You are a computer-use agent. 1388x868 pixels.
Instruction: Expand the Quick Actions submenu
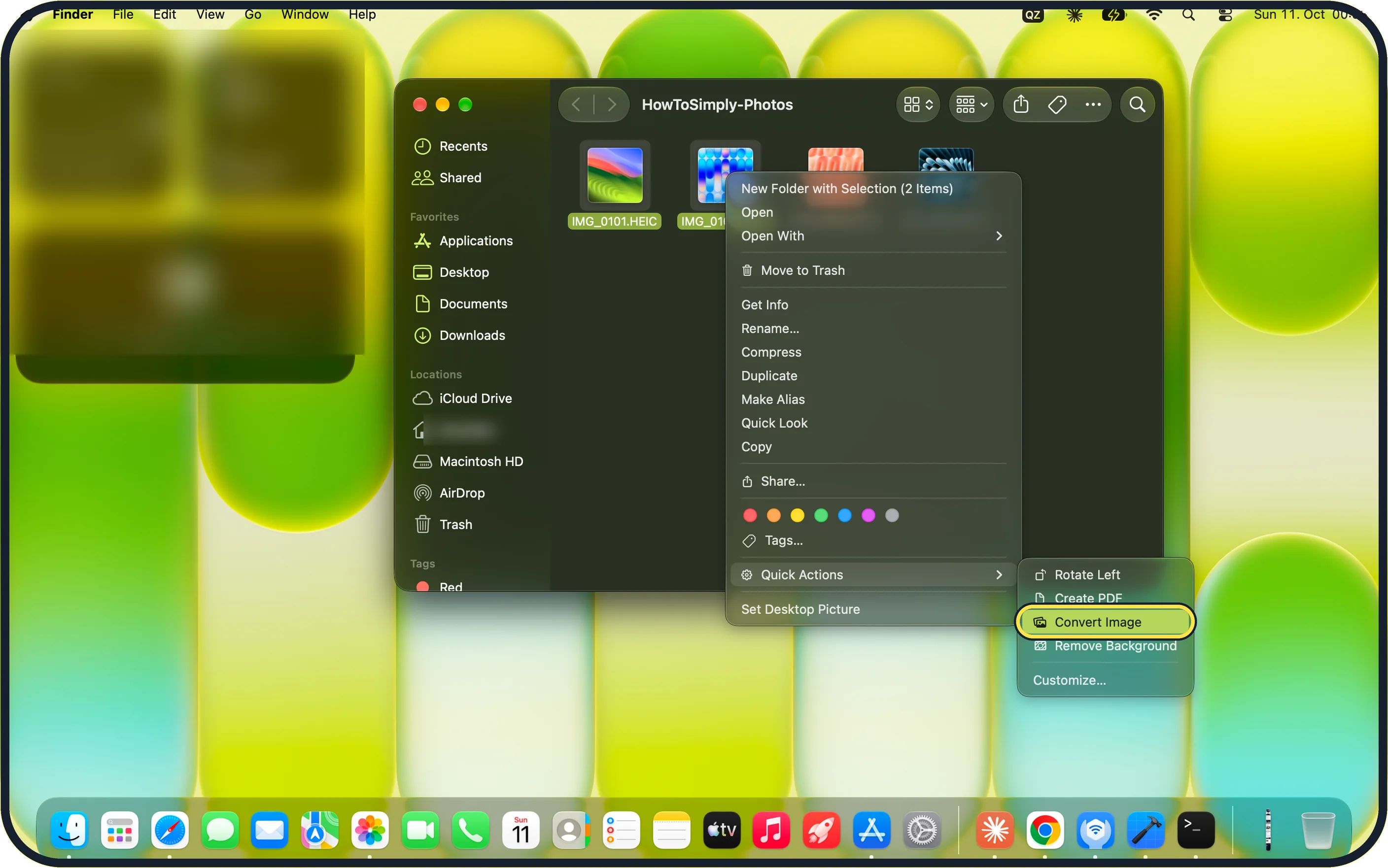tap(872, 575)
